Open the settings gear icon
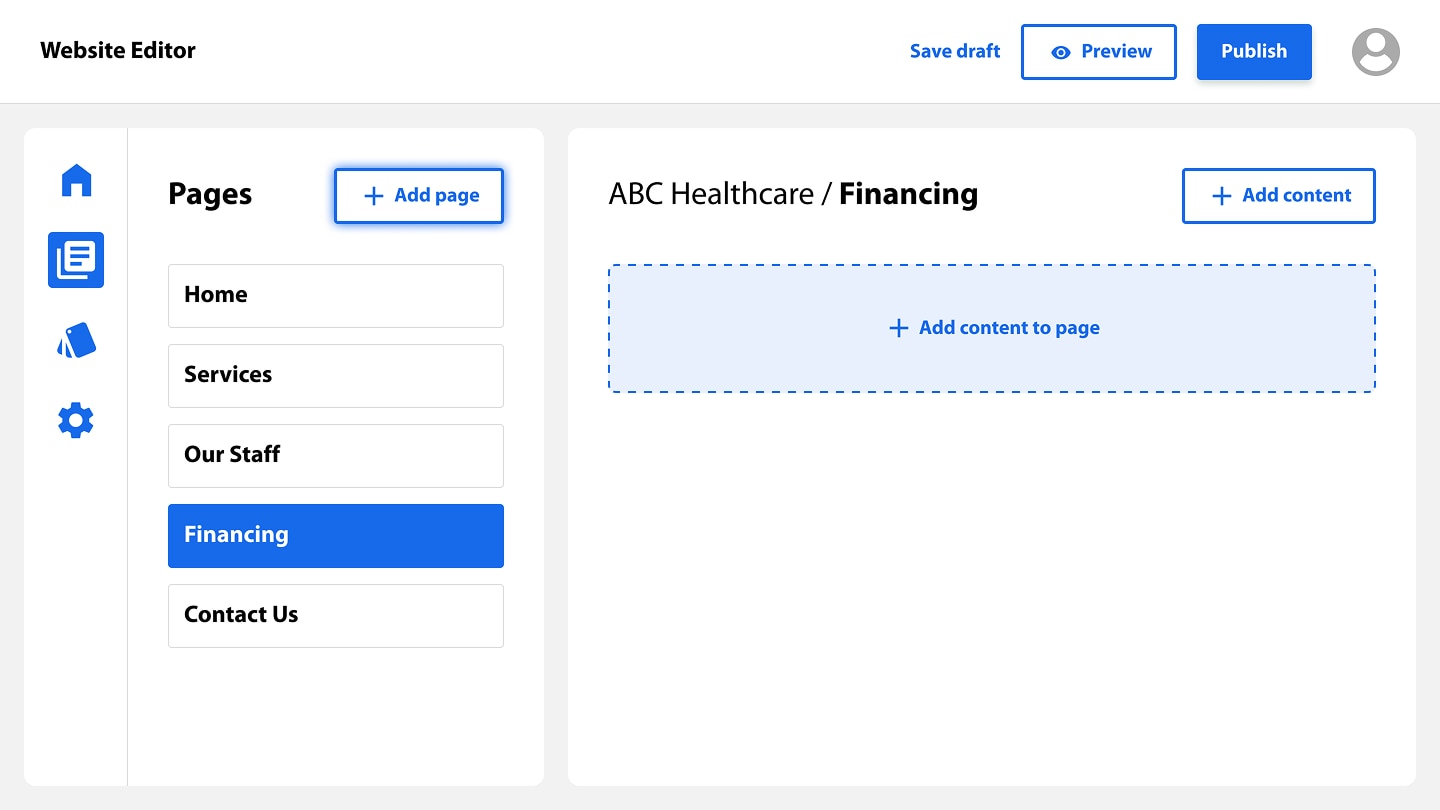The width and height of the screenshot is (1440, 810). click(x=76, y=421)
